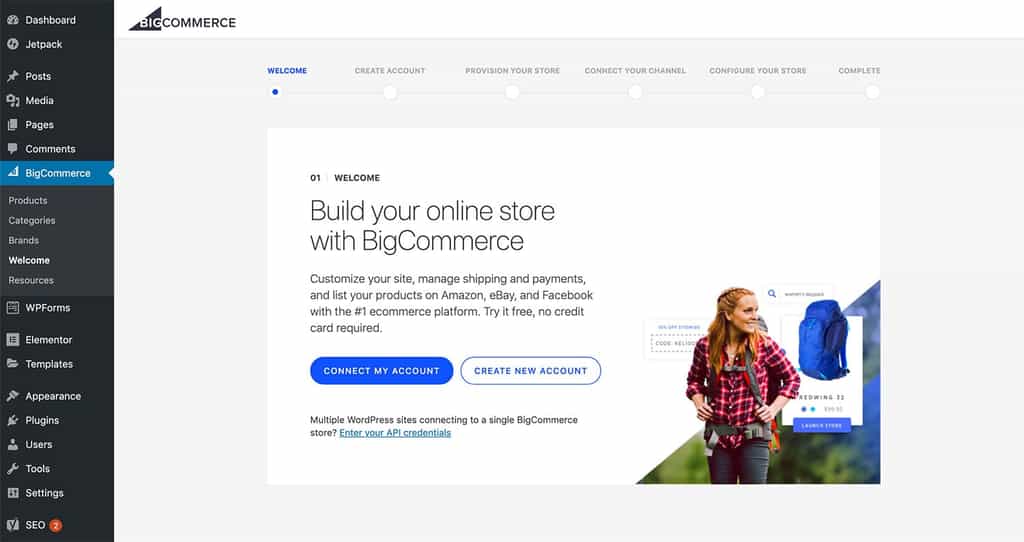Click the Complete step label
Image resolution: width=1024 pixels, height=542 pixels.
[859, 71]
